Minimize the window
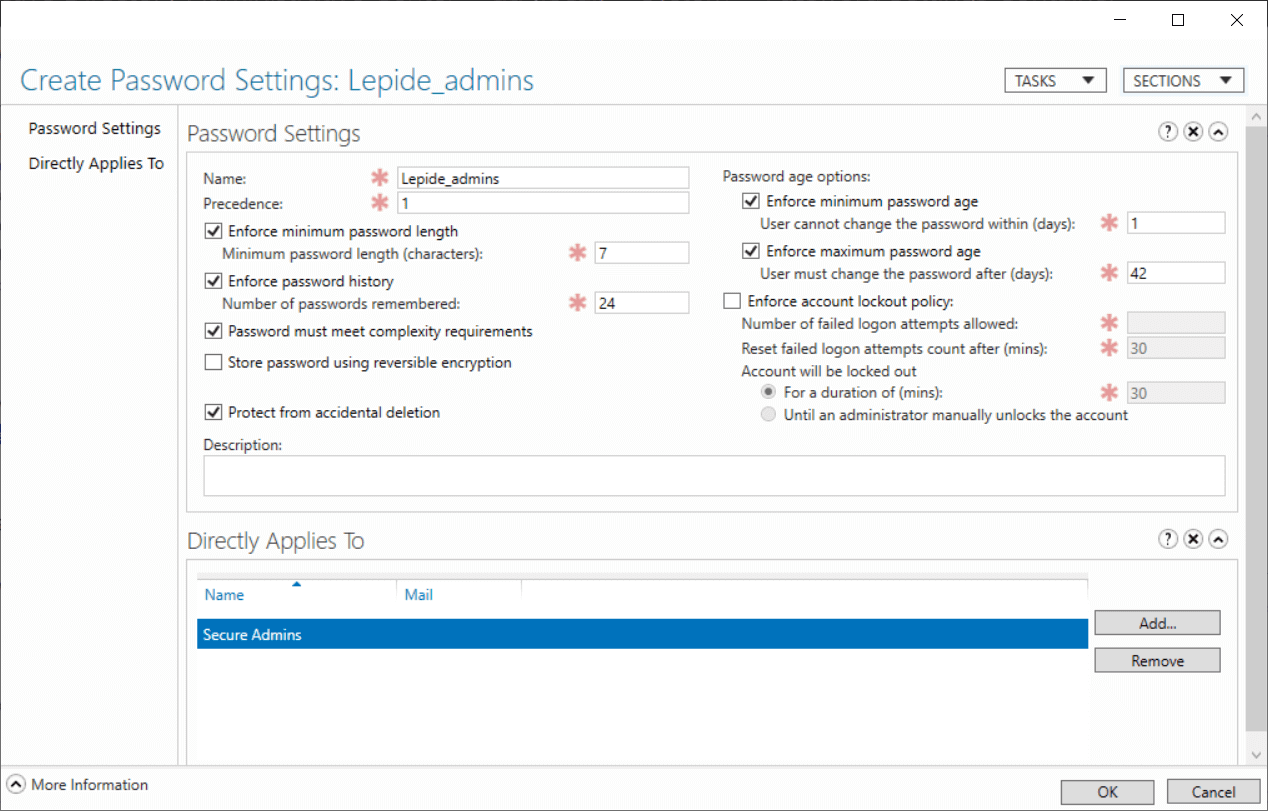This screenshot has height=811, width=1268. coord(1121,20)
